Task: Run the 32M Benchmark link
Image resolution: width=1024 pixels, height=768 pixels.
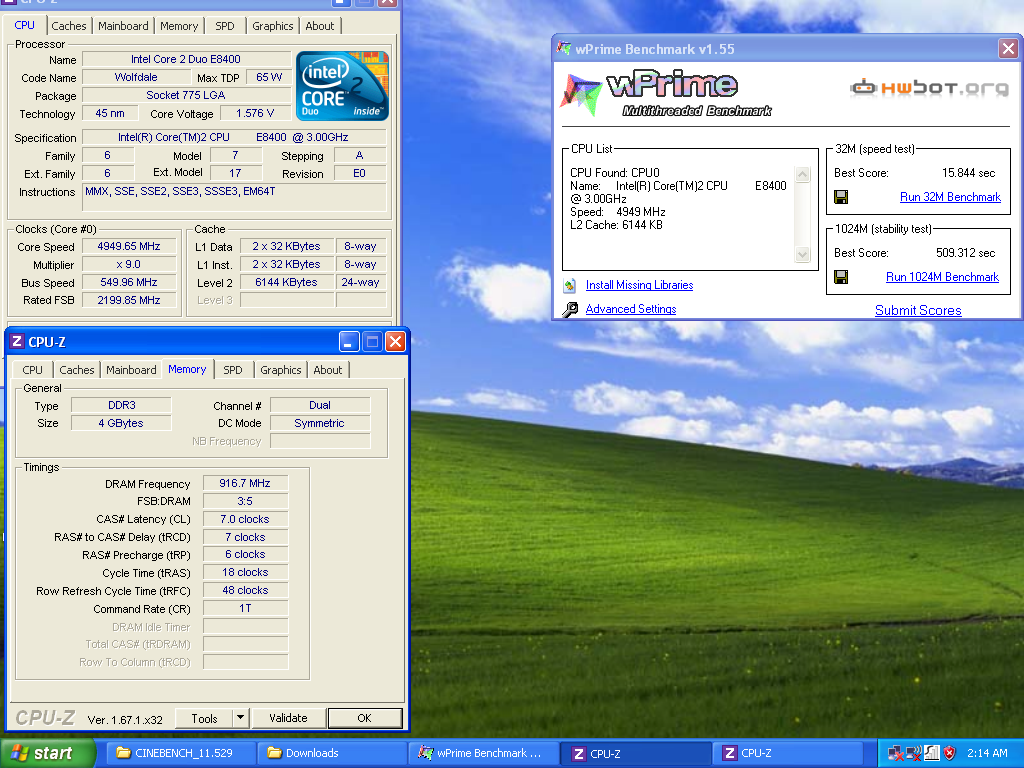Action: tap(950, 197)
